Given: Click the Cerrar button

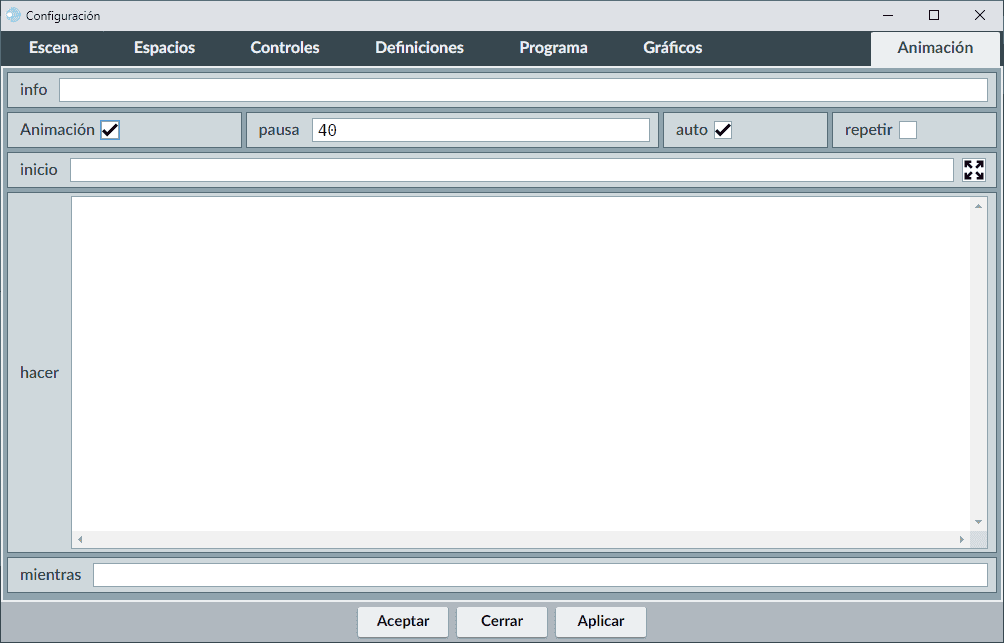Looking at the screenshot, I should click(502, 621).
